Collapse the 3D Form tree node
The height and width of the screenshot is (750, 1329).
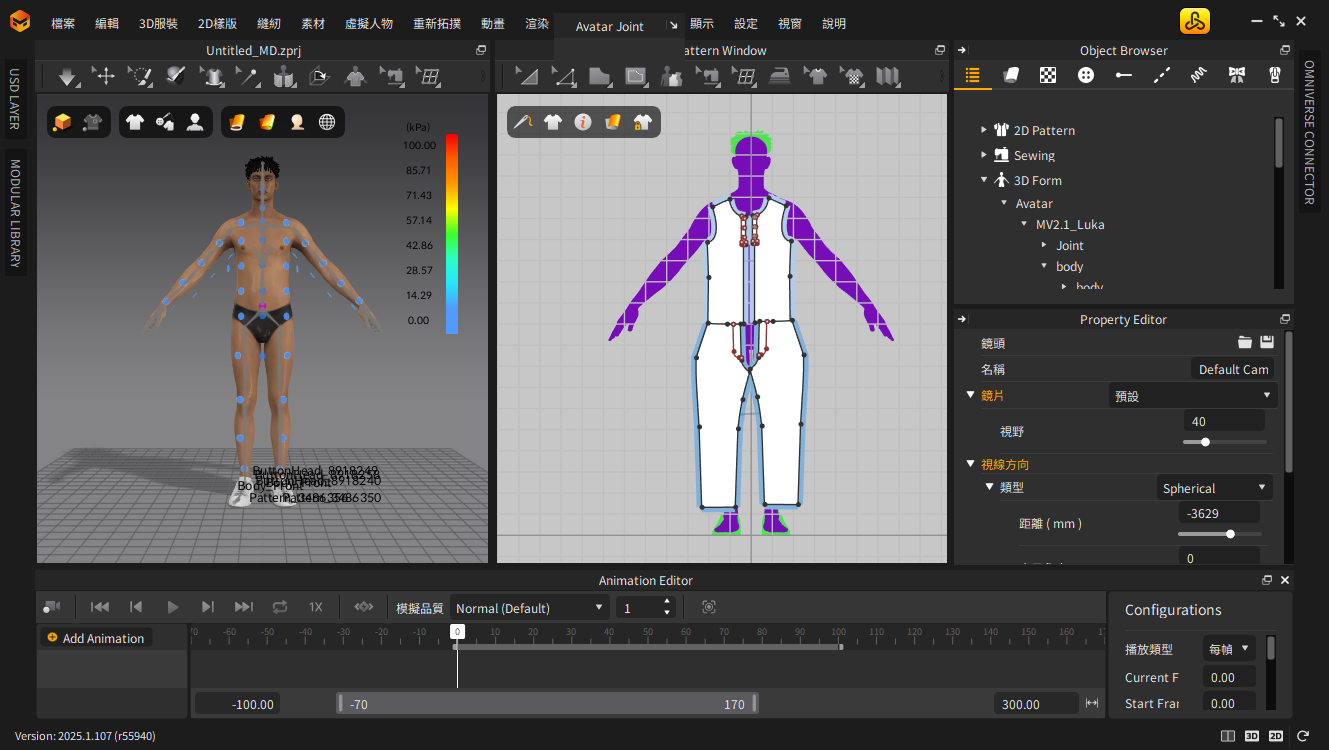[x=984, y=180]
